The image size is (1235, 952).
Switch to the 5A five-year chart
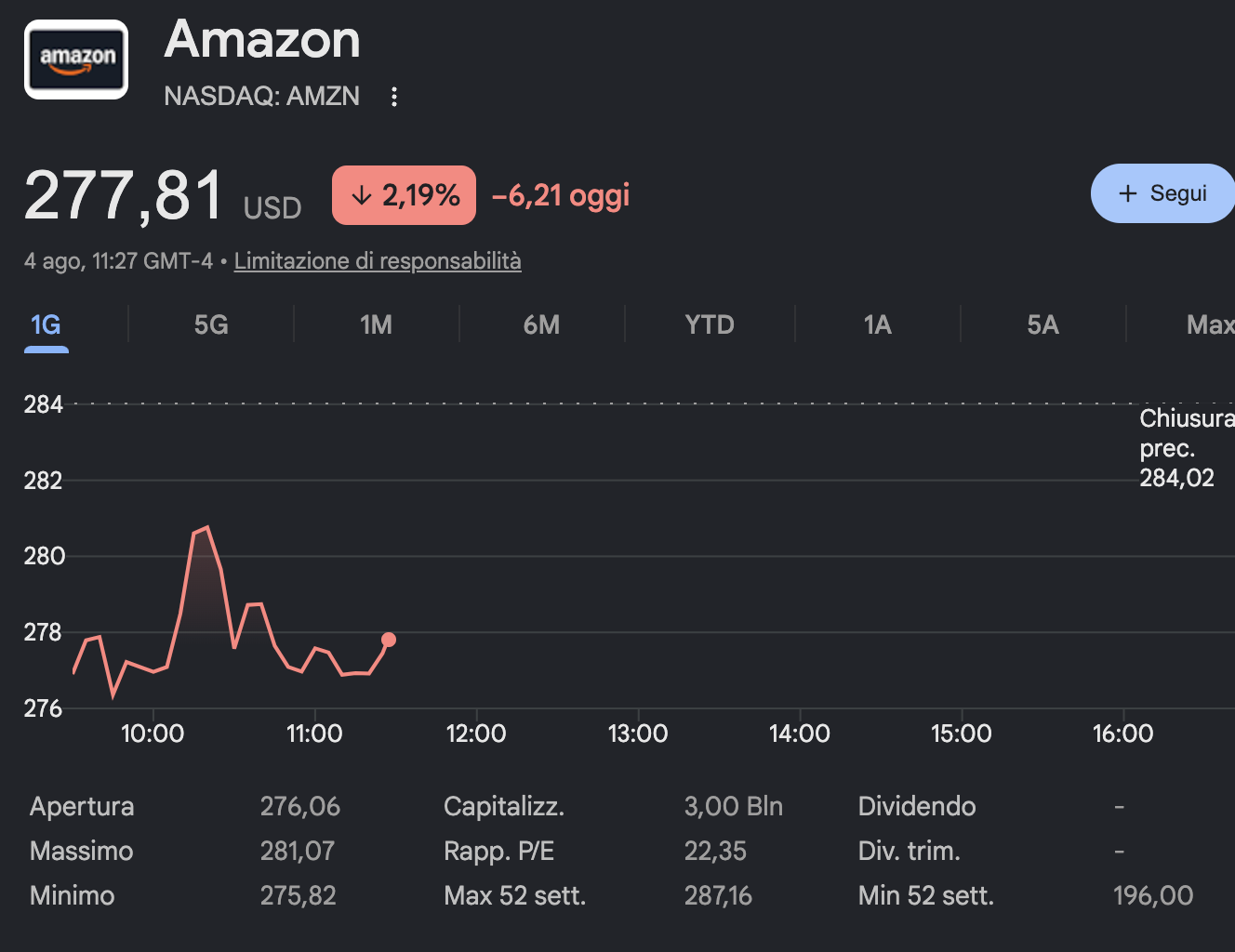[x=1042, y=324]
